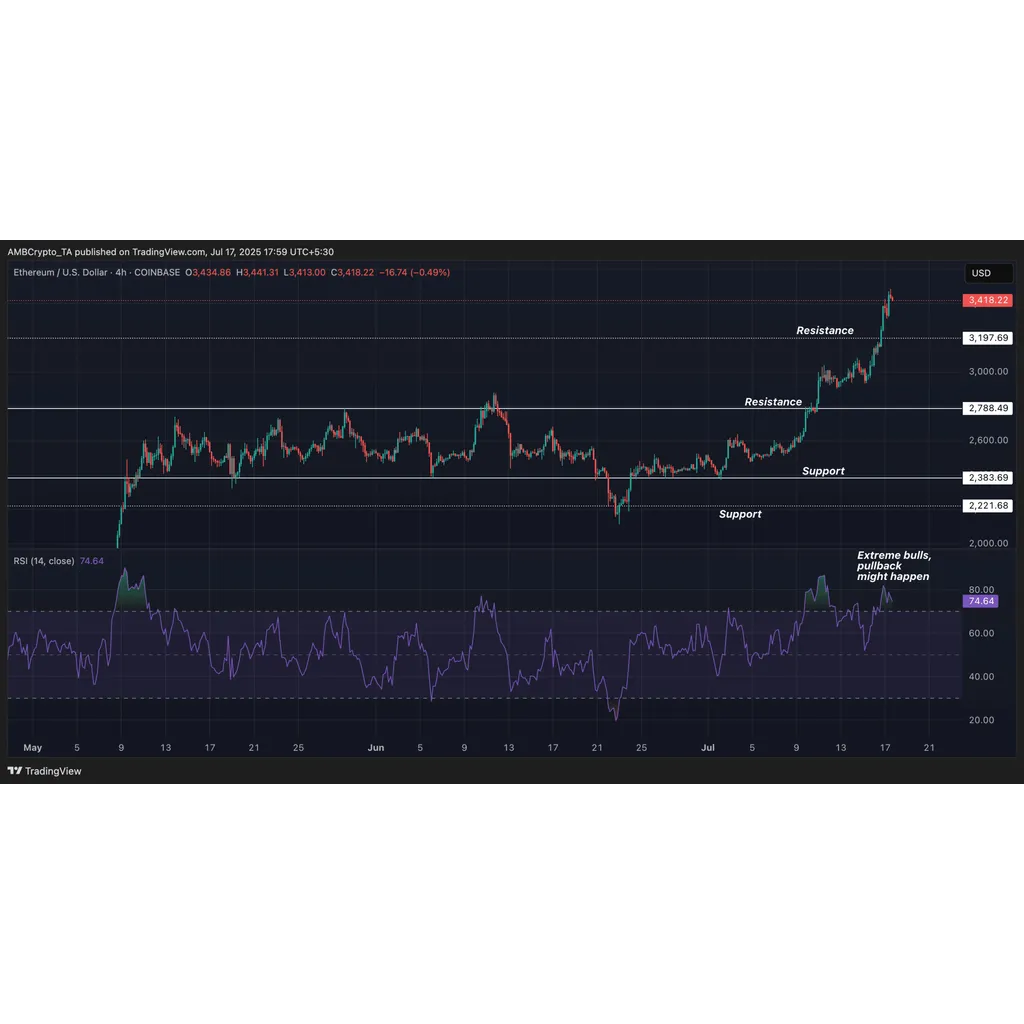This screenshot has width=1024, height=1024.
Task: Click the Jul label on the time axis
Action: 708,748
